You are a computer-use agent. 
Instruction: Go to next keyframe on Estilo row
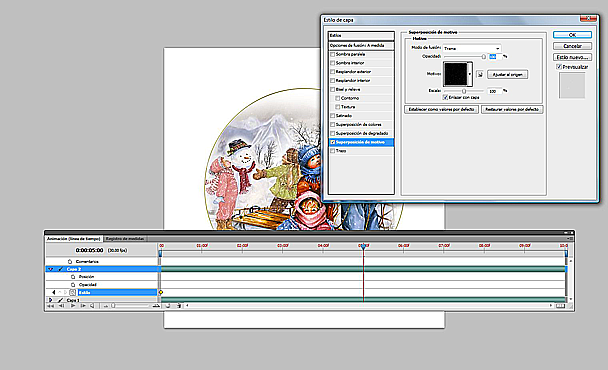(66, 292)
